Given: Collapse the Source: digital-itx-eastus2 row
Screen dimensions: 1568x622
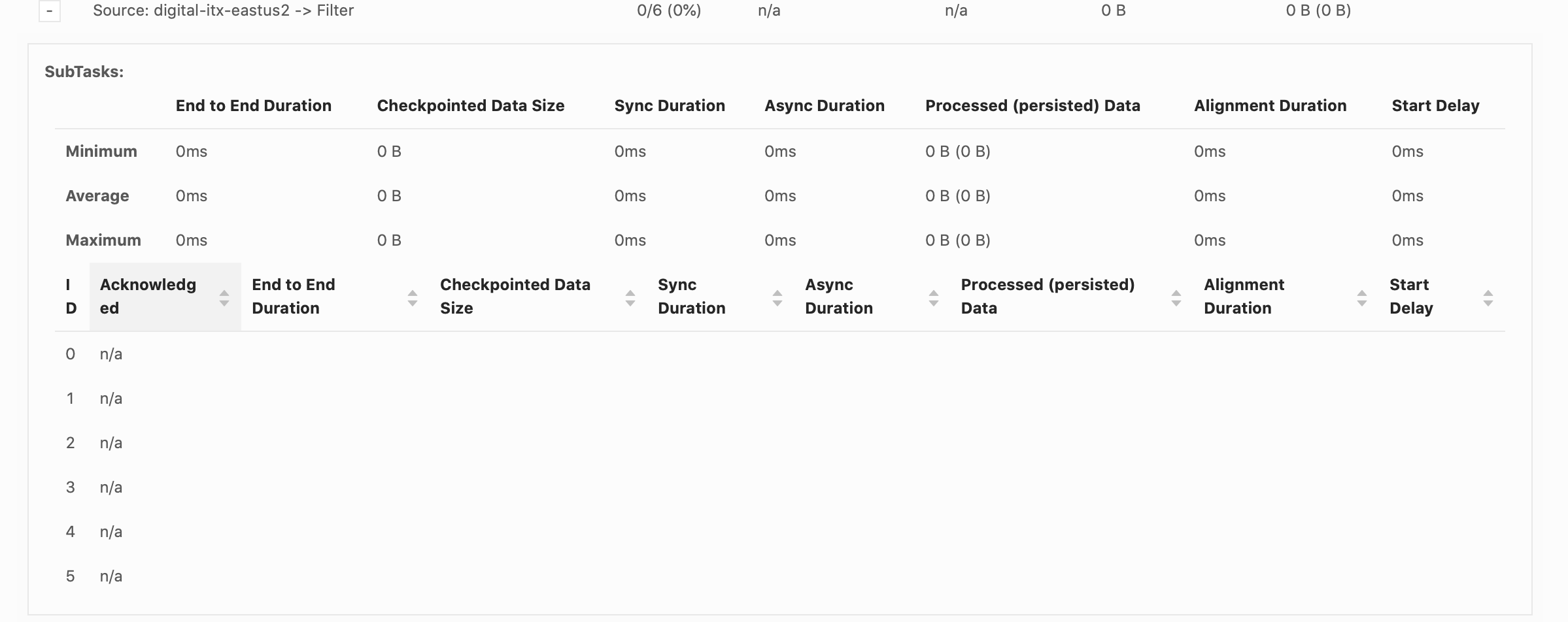Looking at the screenshot, I should click(x=50, y=11).
